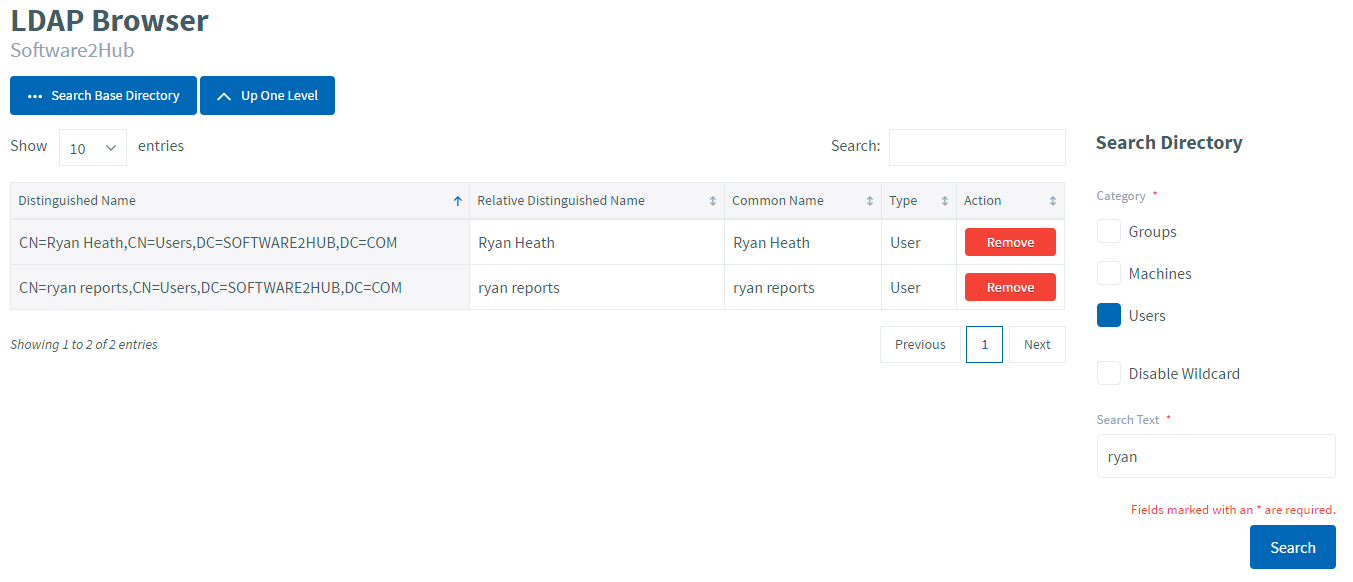This screenshot has width=1353, height=582.
Task: Sort by Common Name column icon
Action: pos(870,201)
